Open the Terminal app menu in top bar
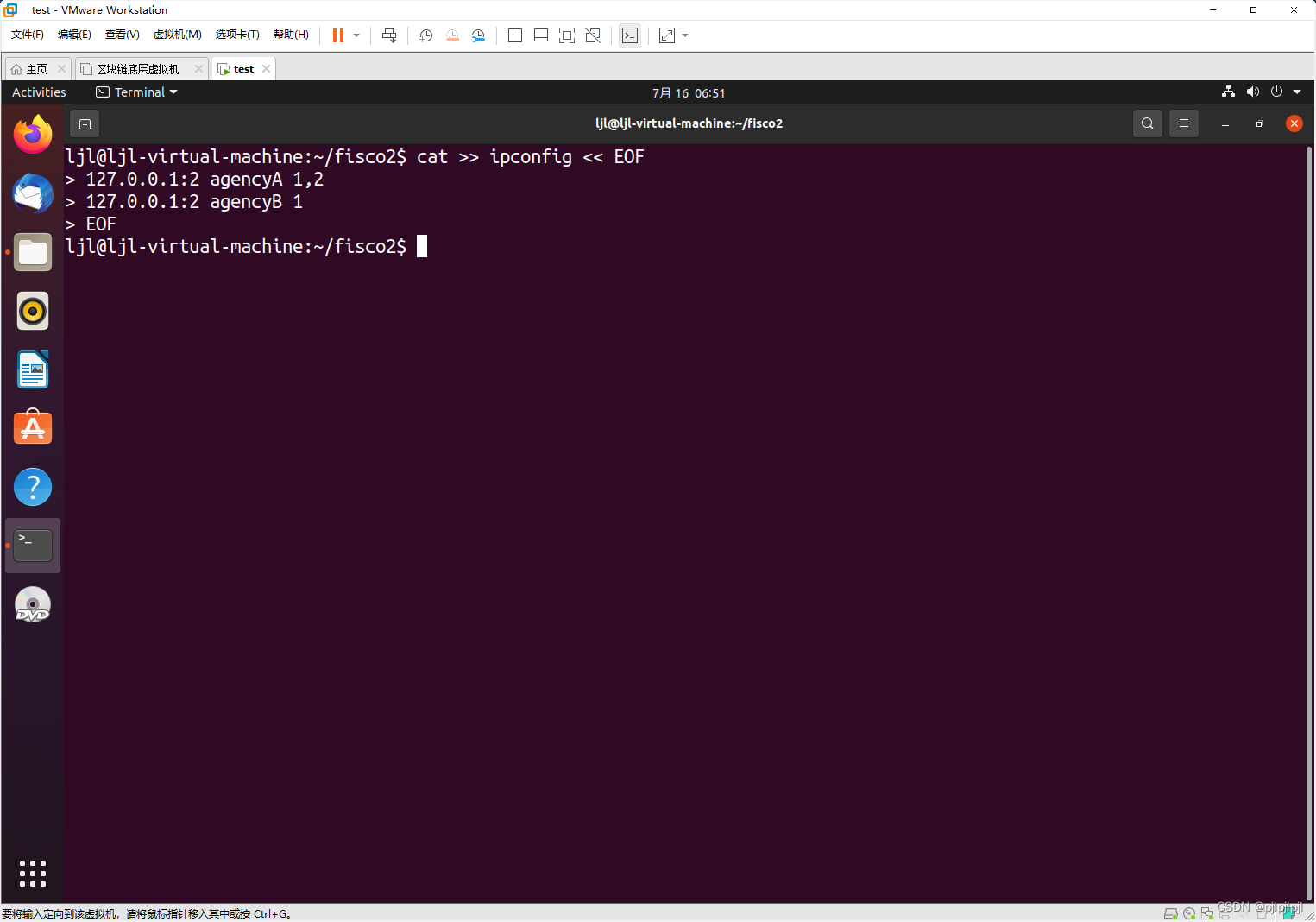Image resolution: width=1316 pixels, height=922 pixels. click(136, 92)
